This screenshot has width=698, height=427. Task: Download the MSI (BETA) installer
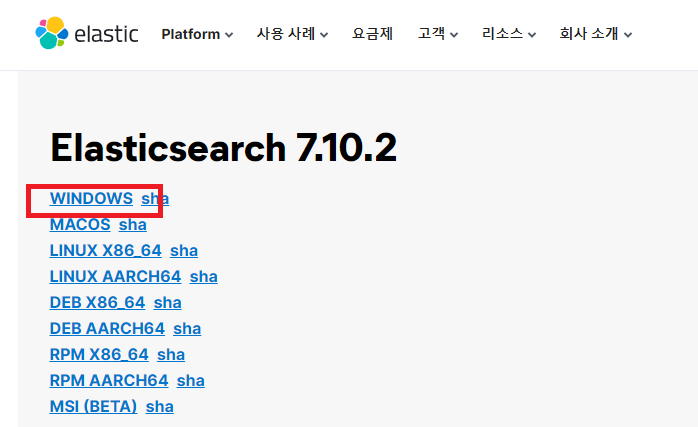coord(93,407)
